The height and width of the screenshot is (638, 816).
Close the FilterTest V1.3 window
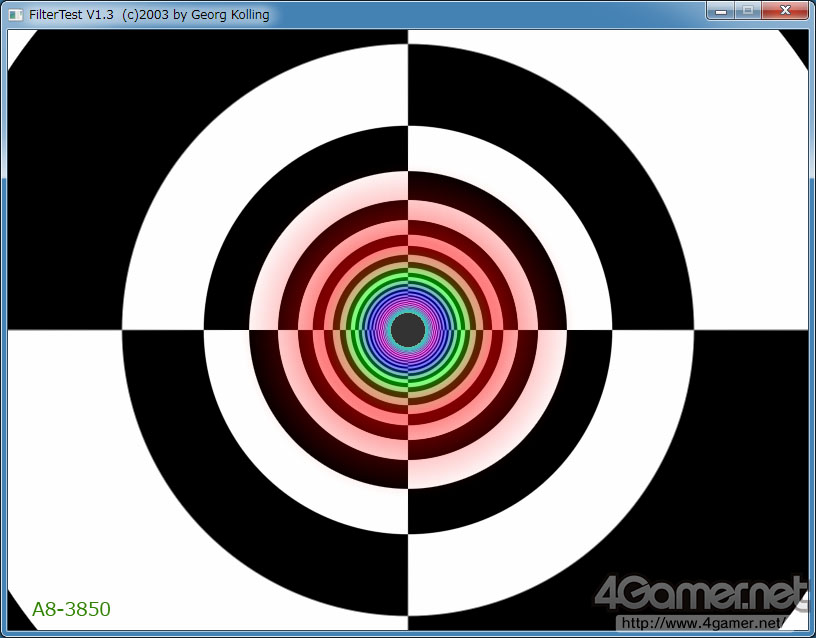786,10
